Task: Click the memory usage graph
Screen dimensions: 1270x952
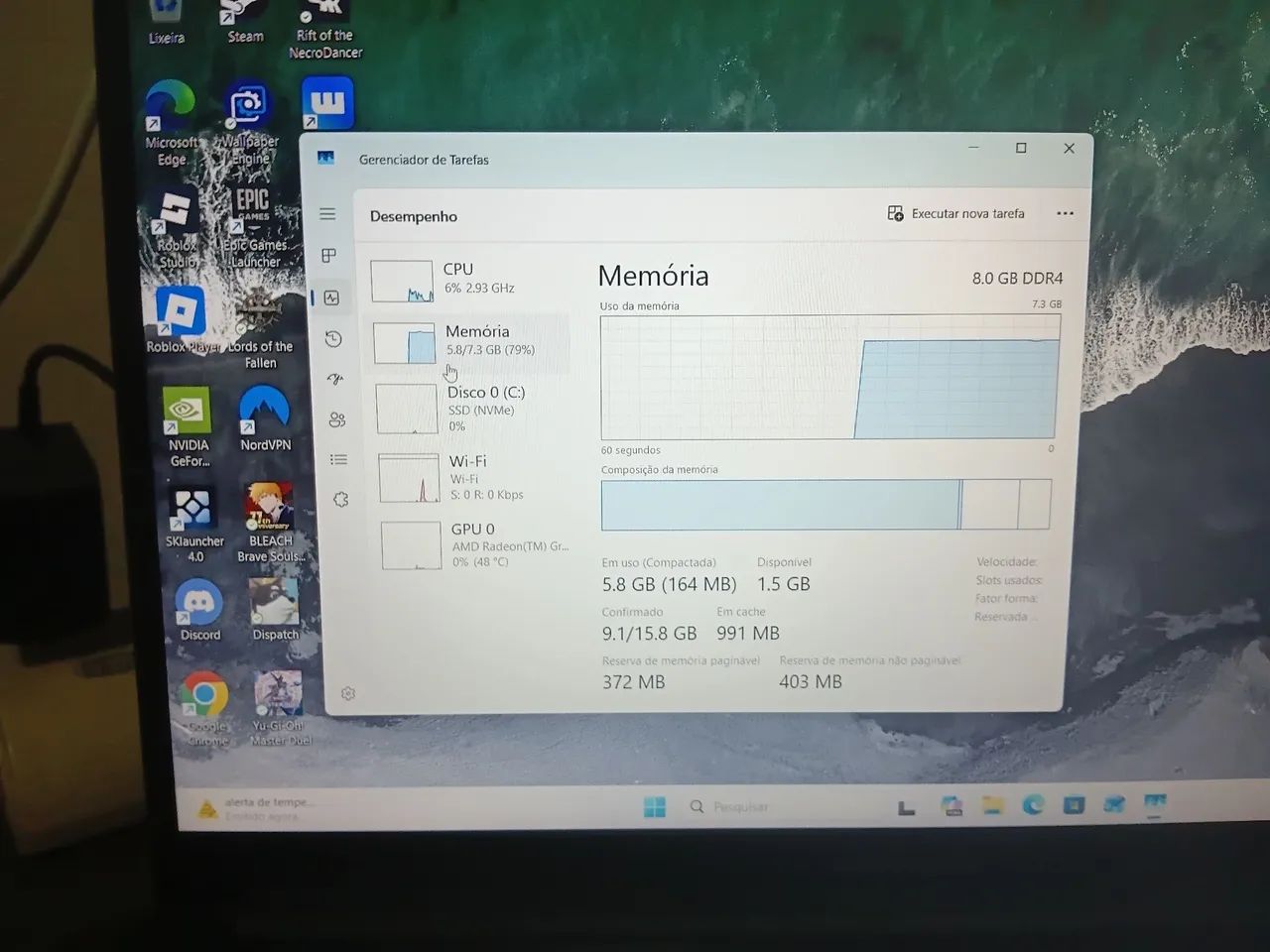Action: (x=829, y=377)
